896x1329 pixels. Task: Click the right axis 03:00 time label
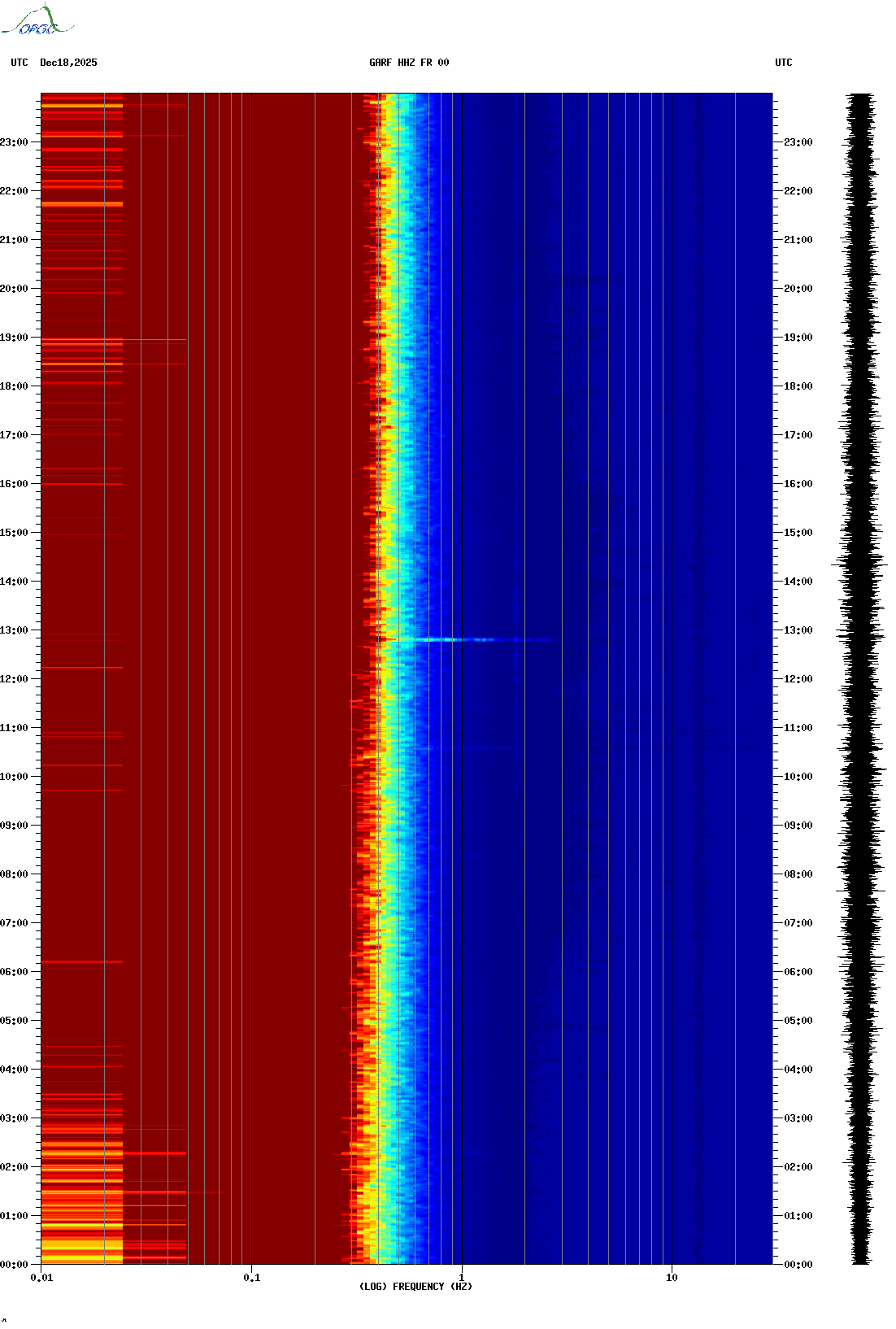[x=798, y=1118]
